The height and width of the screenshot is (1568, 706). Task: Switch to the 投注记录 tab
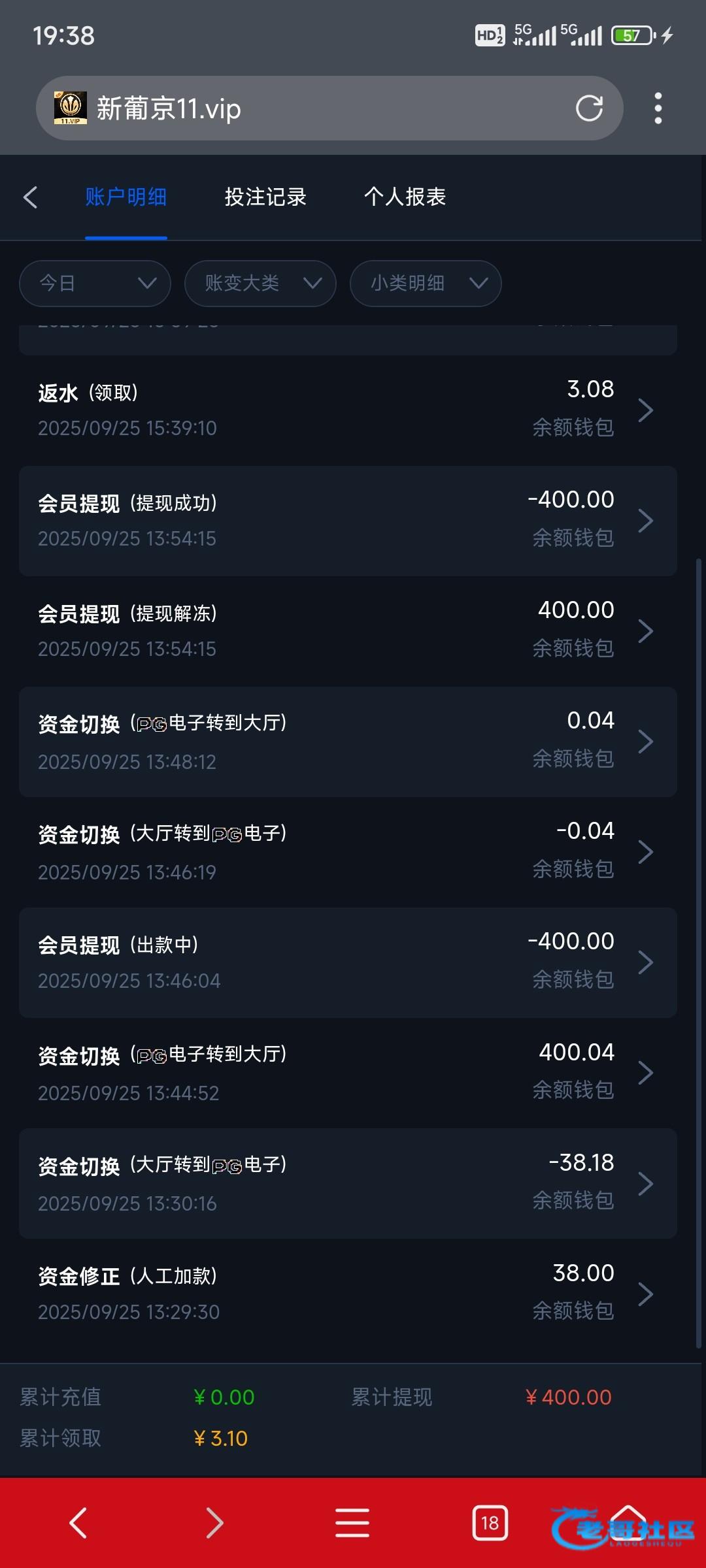click(x=265, y=197)
